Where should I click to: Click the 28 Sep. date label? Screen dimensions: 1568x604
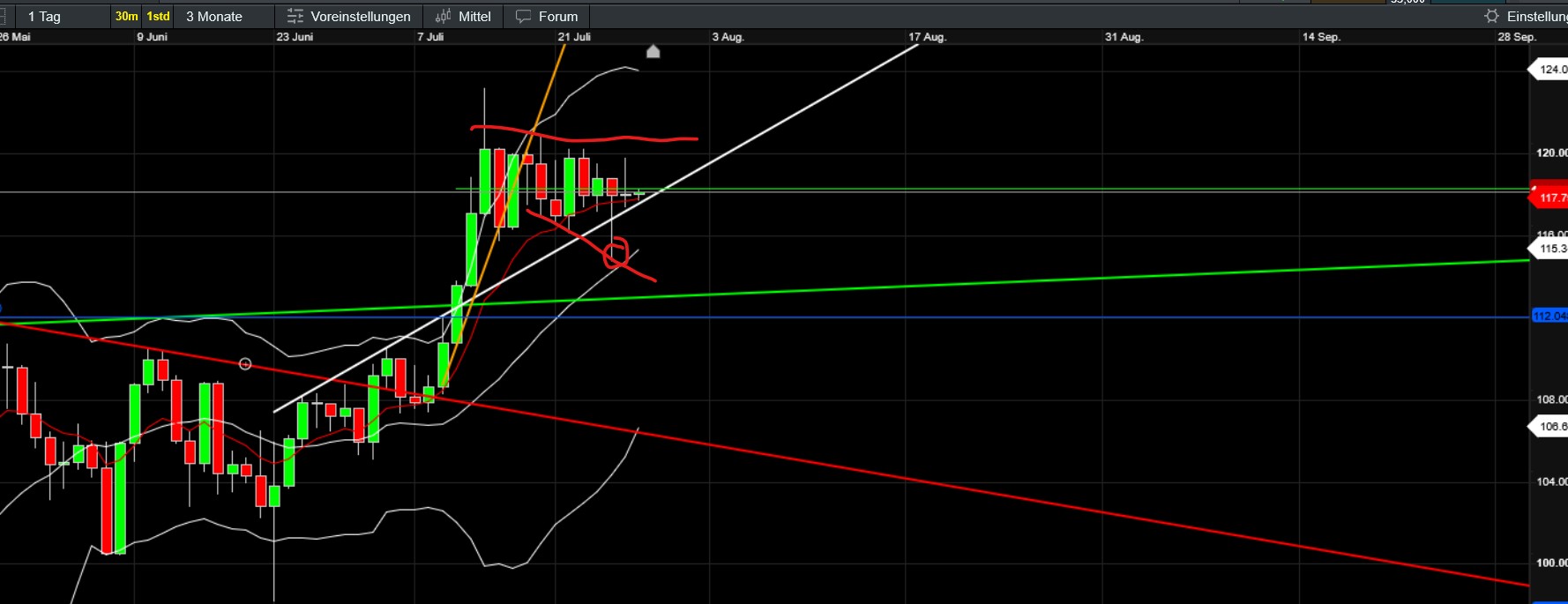point(1517,37)
